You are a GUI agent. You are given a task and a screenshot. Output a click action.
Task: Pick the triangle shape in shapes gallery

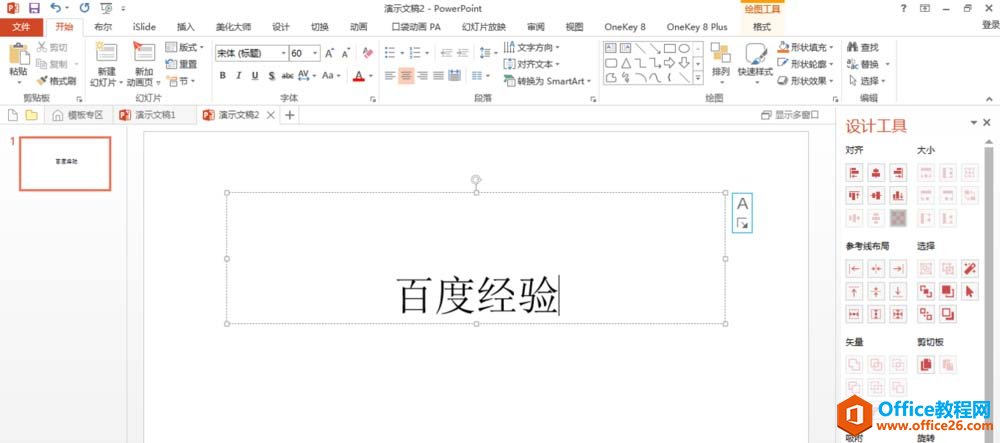[x=626, y=62]
